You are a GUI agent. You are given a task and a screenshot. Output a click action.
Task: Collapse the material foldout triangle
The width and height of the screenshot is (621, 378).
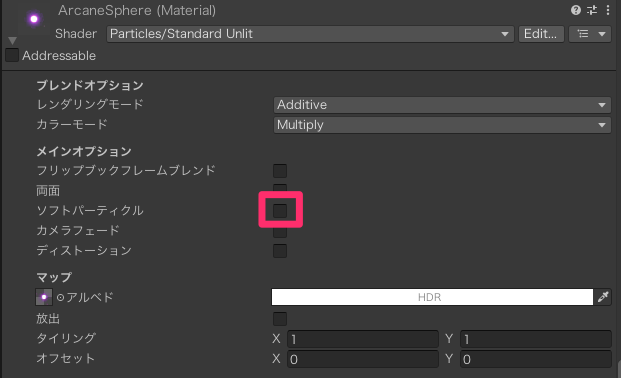pos(12,40)
